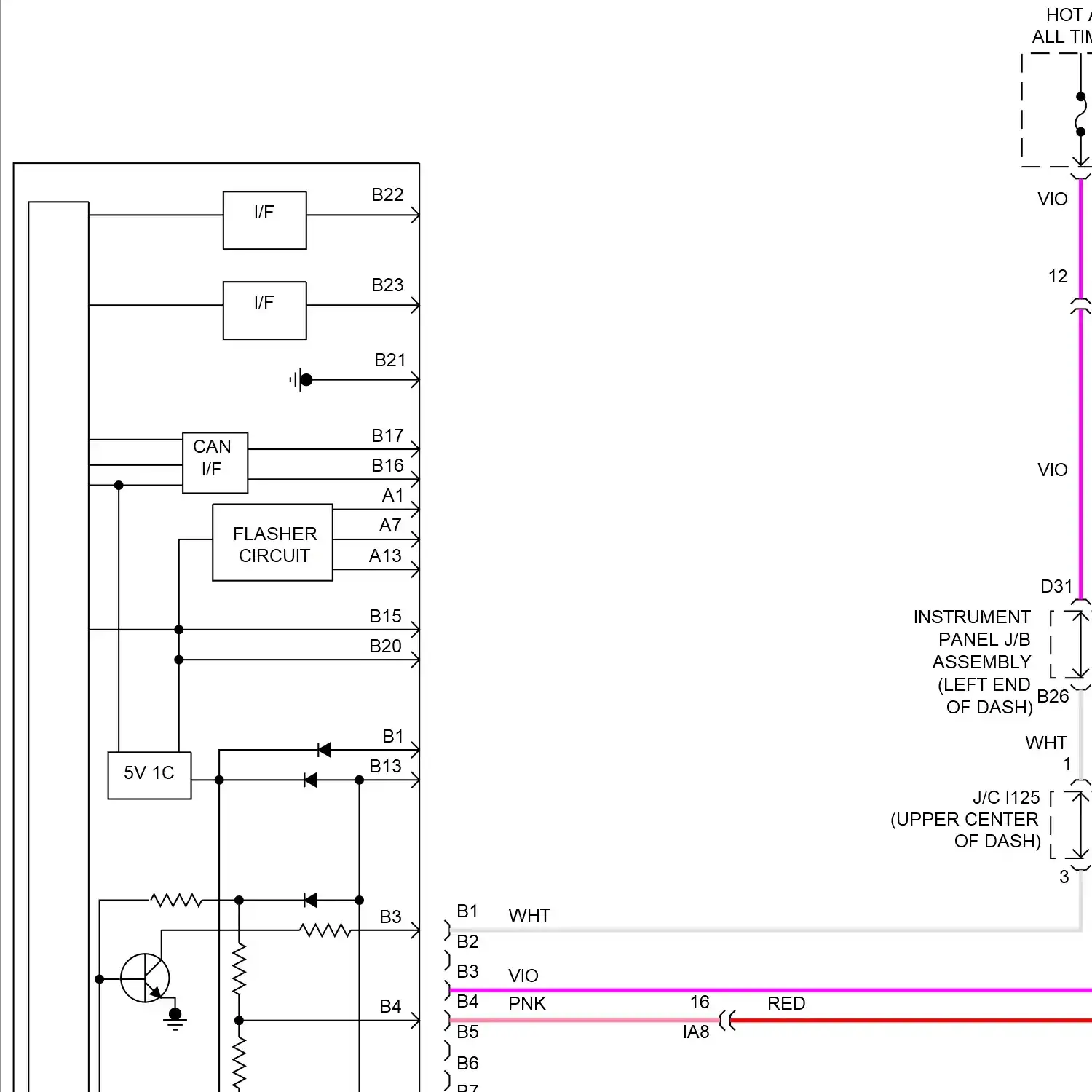The width and height of the screenshot is (1092, 1092).
Task: Click the ground symbol on pin B21
Action: click(300, 379)
